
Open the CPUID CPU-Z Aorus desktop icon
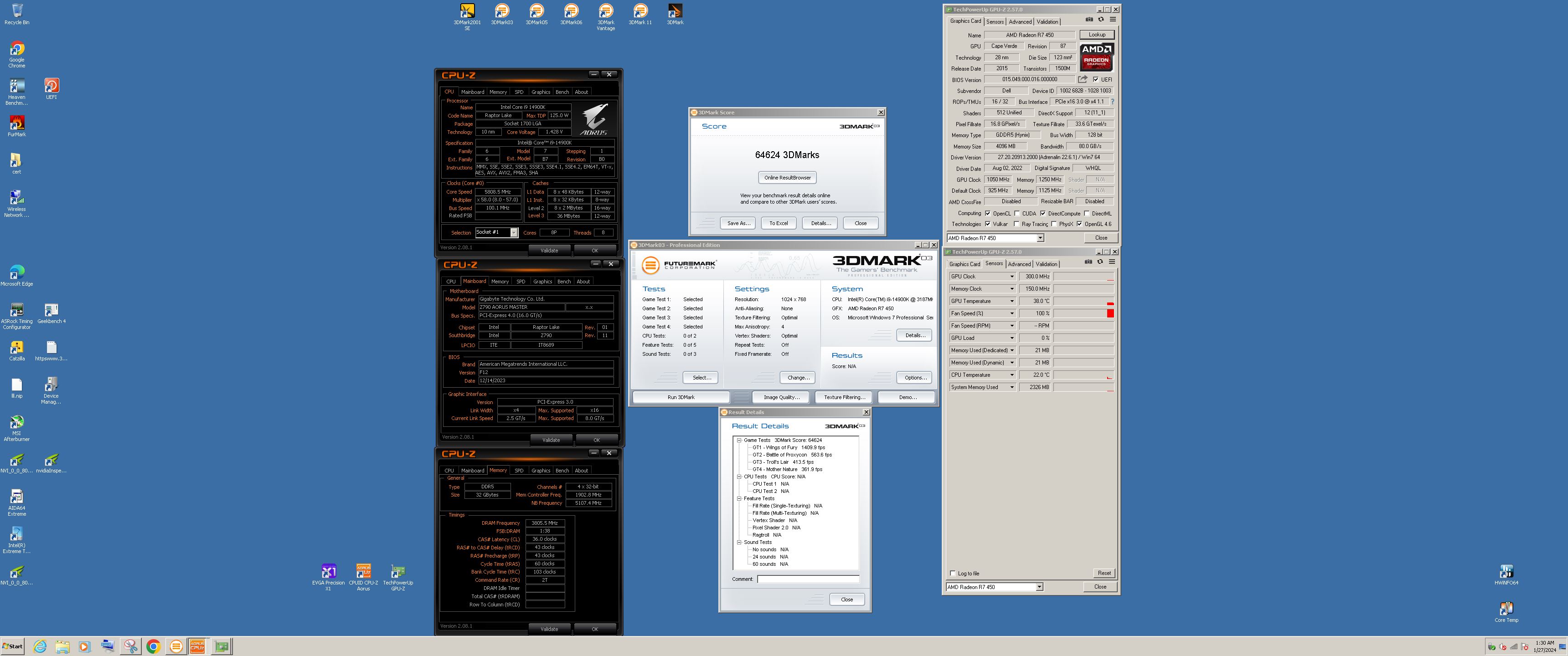pyautogui.click(x=363, y=578)
